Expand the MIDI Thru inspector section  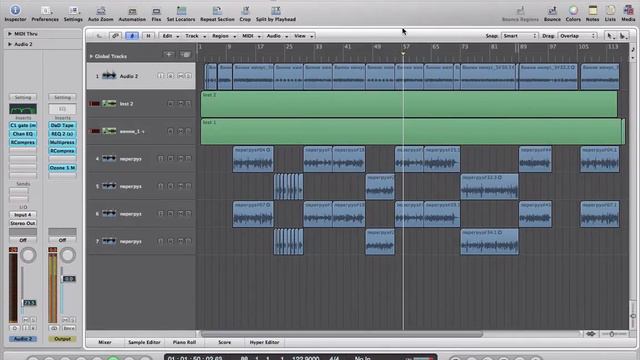[x=10, y=34]
